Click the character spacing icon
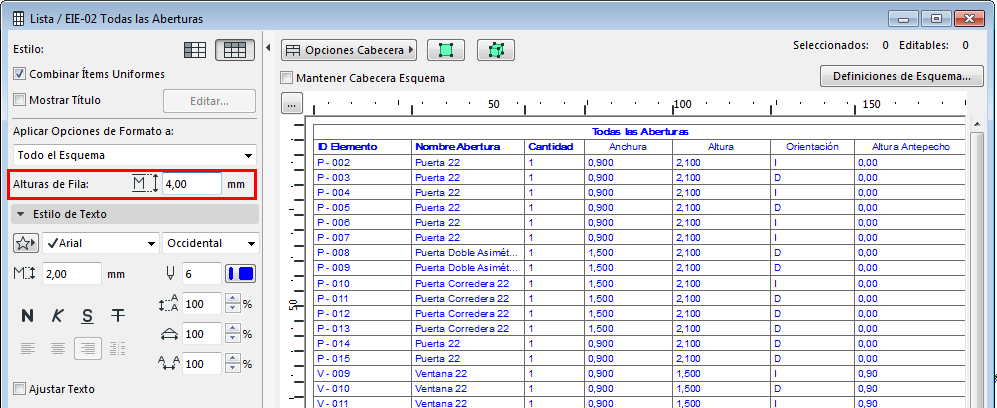This screenshot has width=997, height=408. tap(168, 364)
